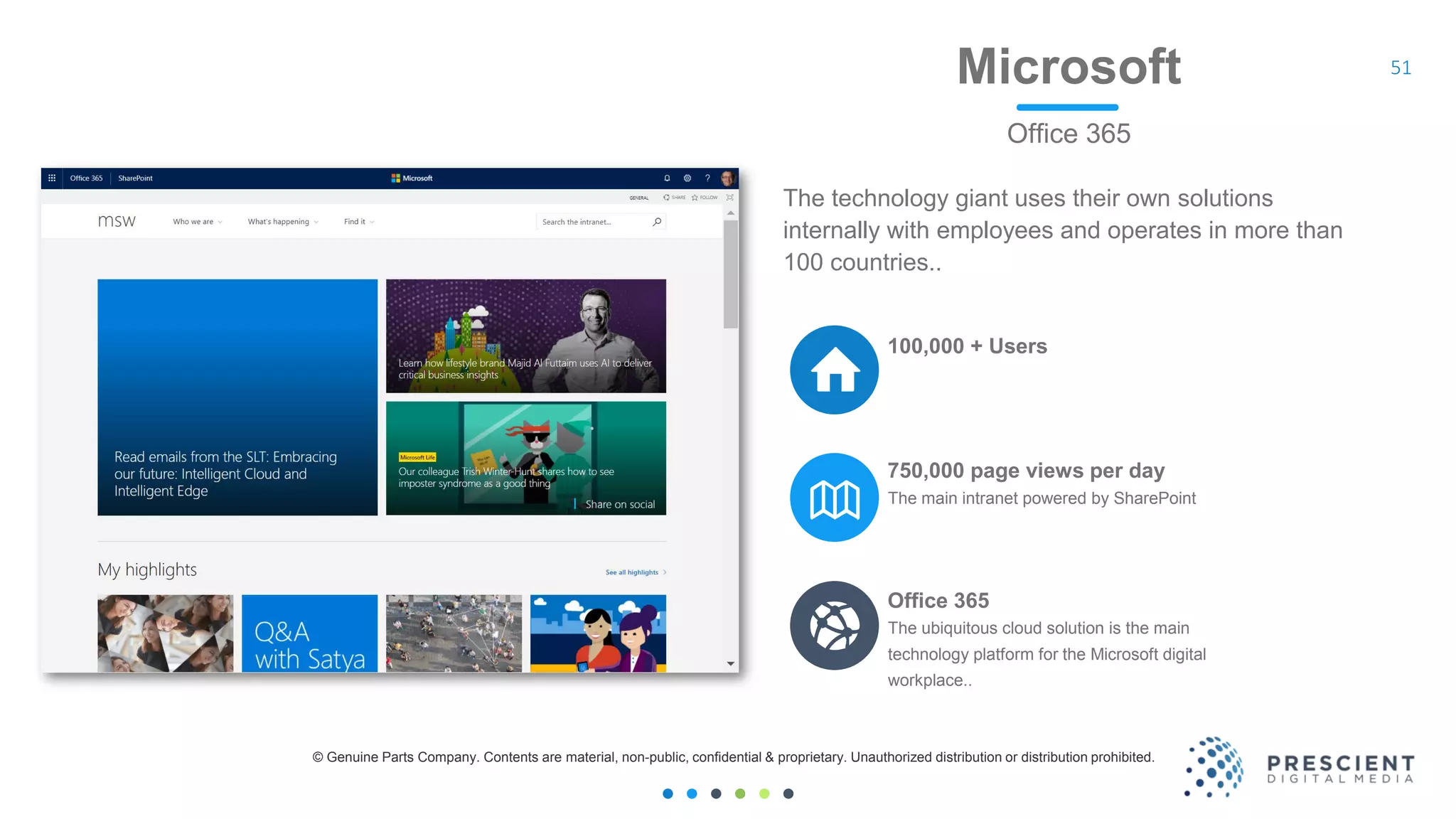Image resolution: width=1456 pixels, height=819 pixels.
Task: Click the scrollbar up arrow
Action: [730, 213]
